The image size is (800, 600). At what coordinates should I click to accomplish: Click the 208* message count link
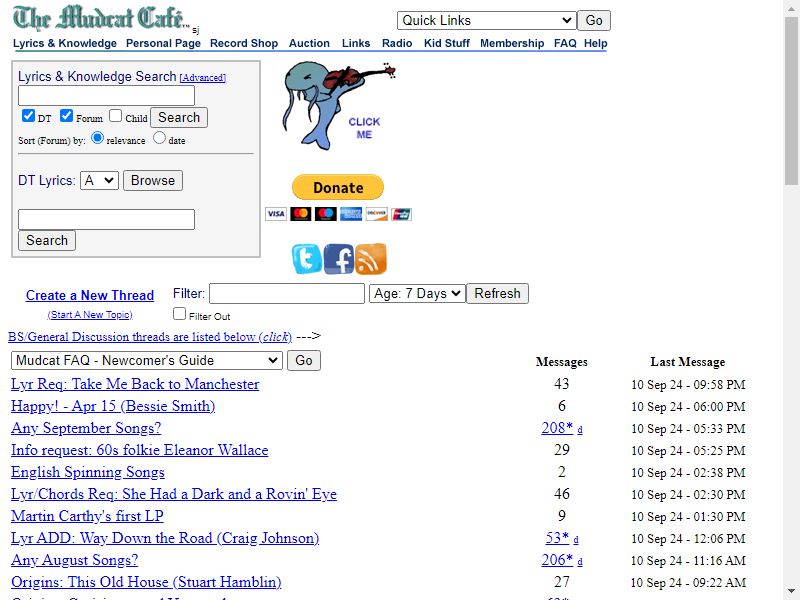pyautogui.click(x=557, y=428)
